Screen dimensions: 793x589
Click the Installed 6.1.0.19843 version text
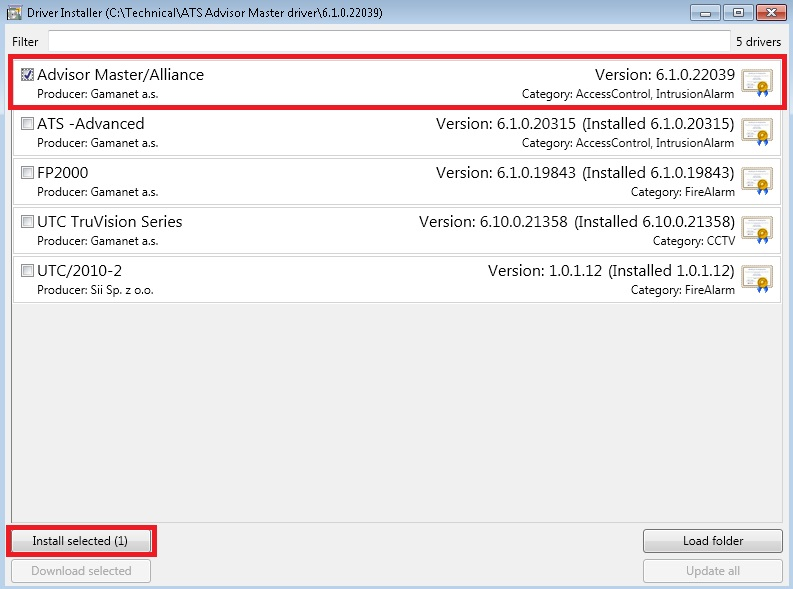pyautogui.click(x=658, y=173)
